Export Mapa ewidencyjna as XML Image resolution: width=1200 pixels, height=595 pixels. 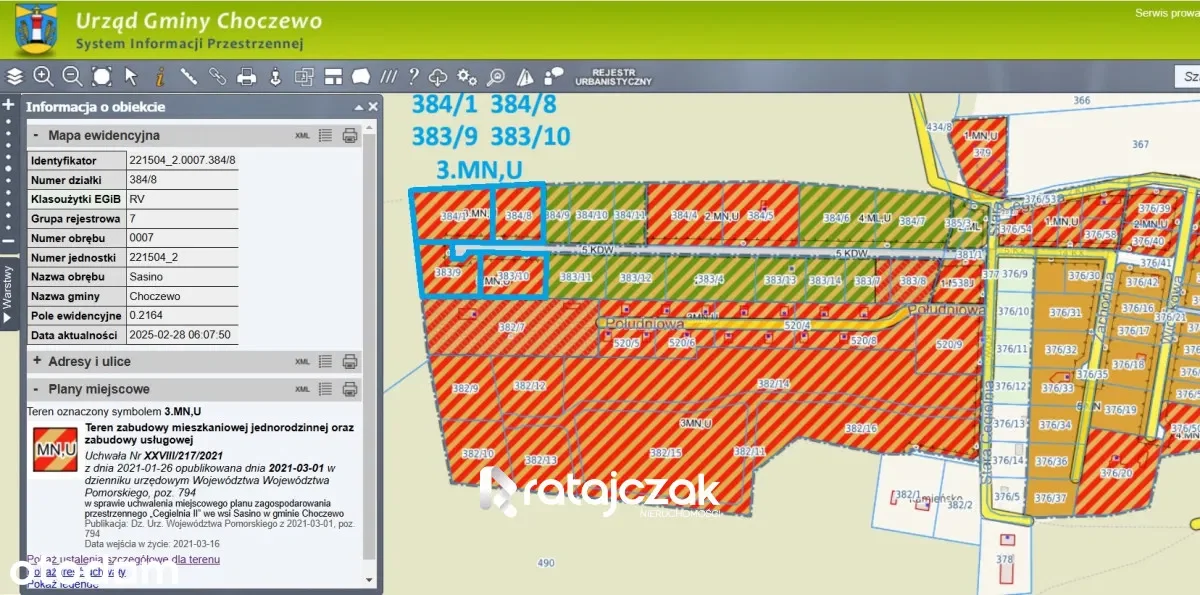[302, 136]
